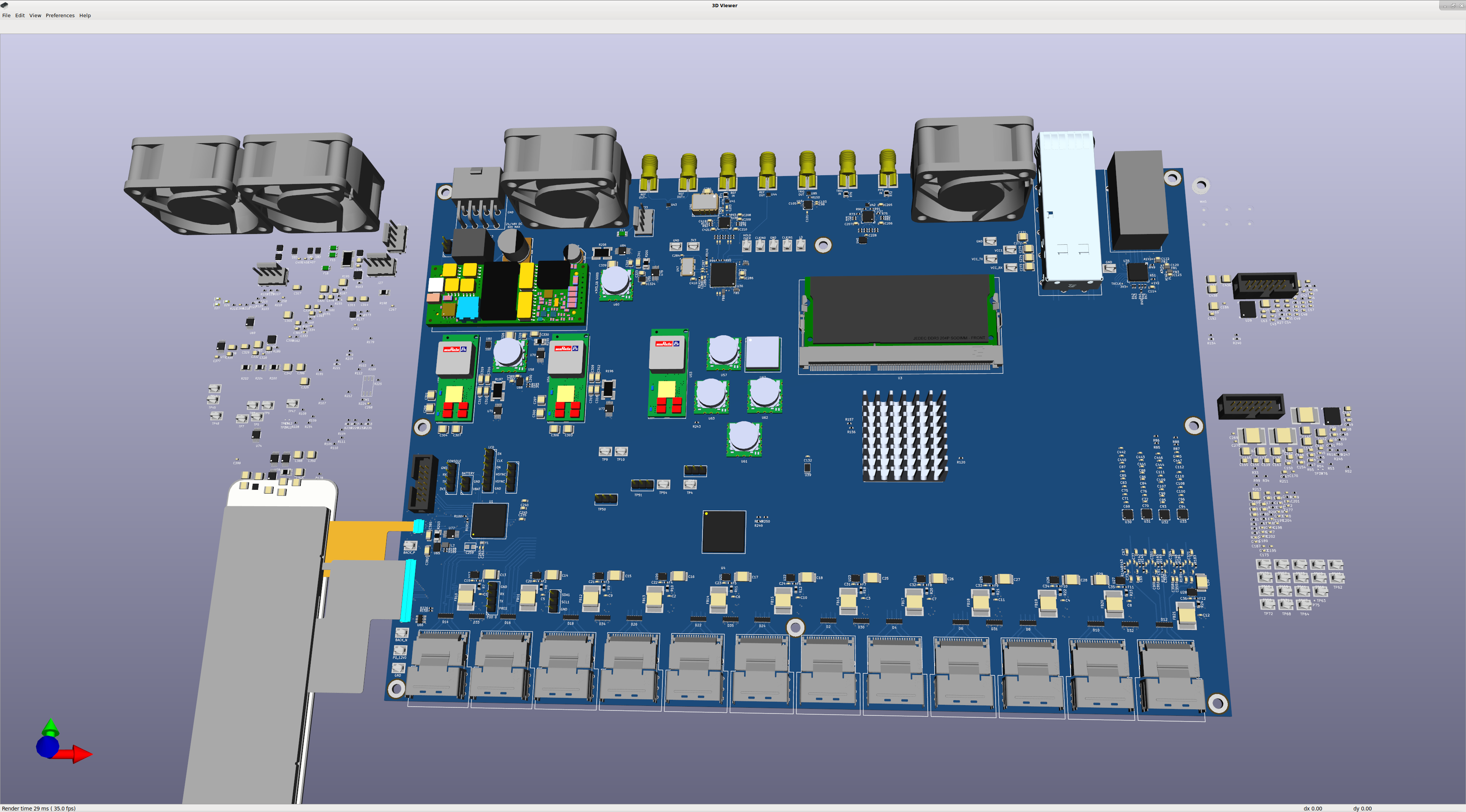
Task: Select the large square black chip near board center
Action: pyautogui.click(x=723, y=532)
